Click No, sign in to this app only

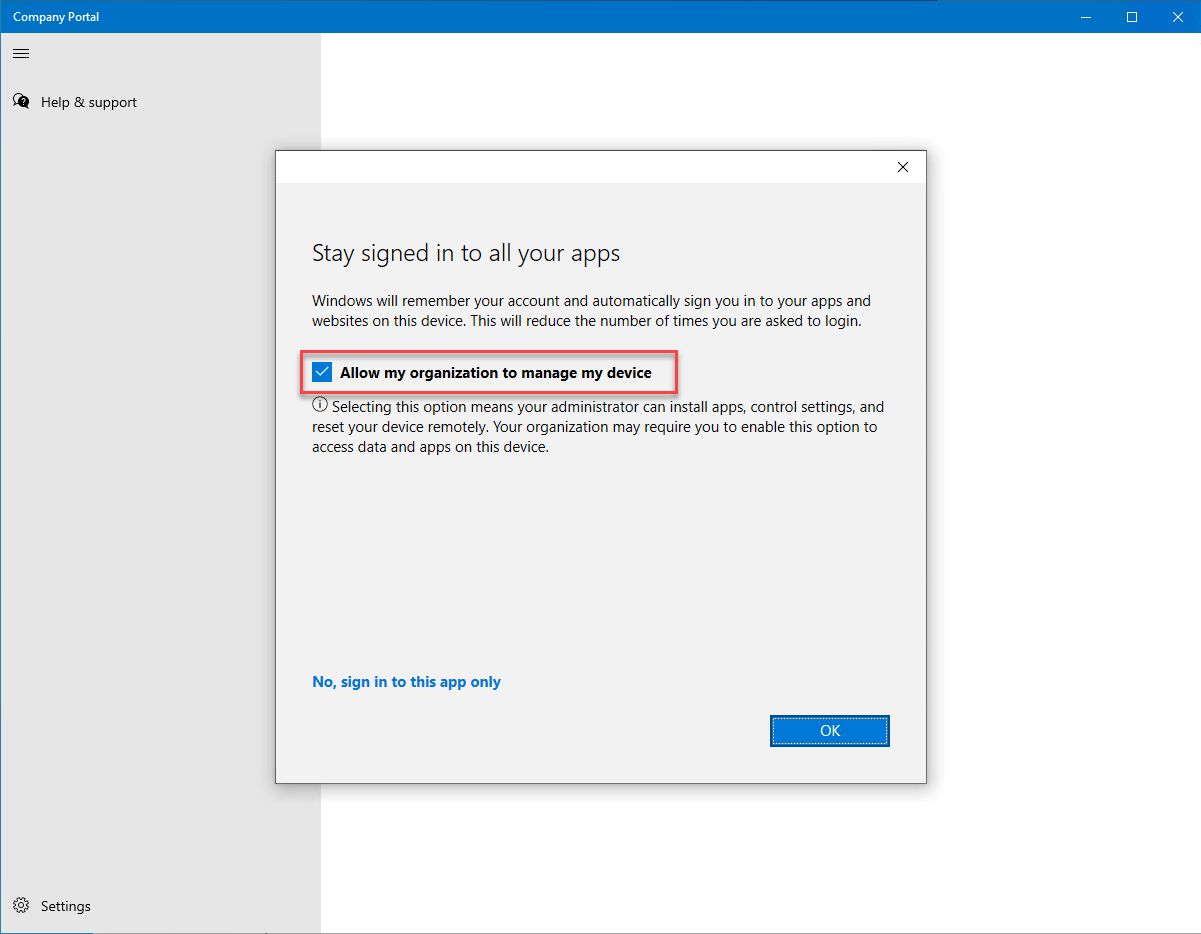click(406, 681)
